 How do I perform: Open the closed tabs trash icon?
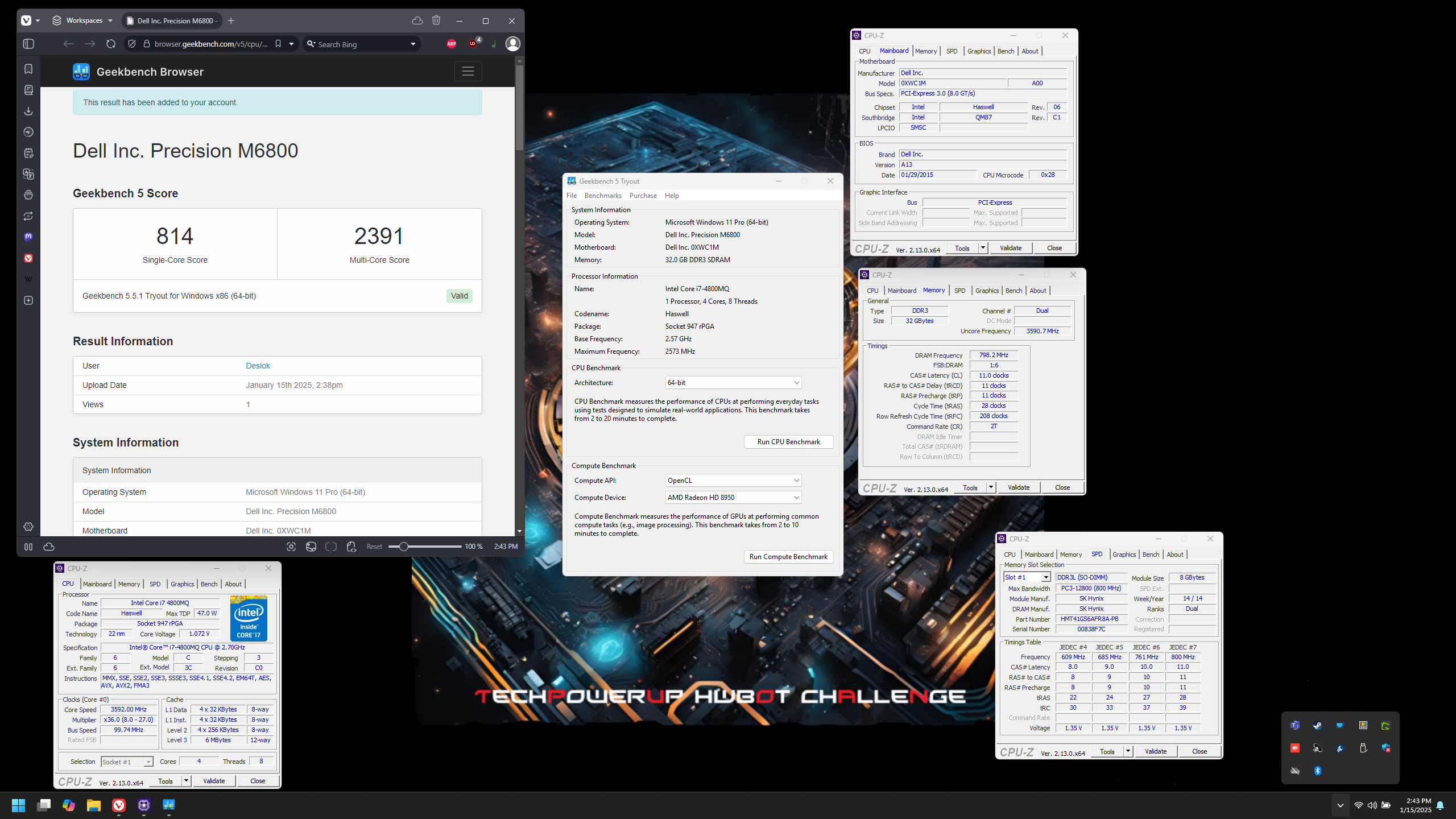[436, 20]
